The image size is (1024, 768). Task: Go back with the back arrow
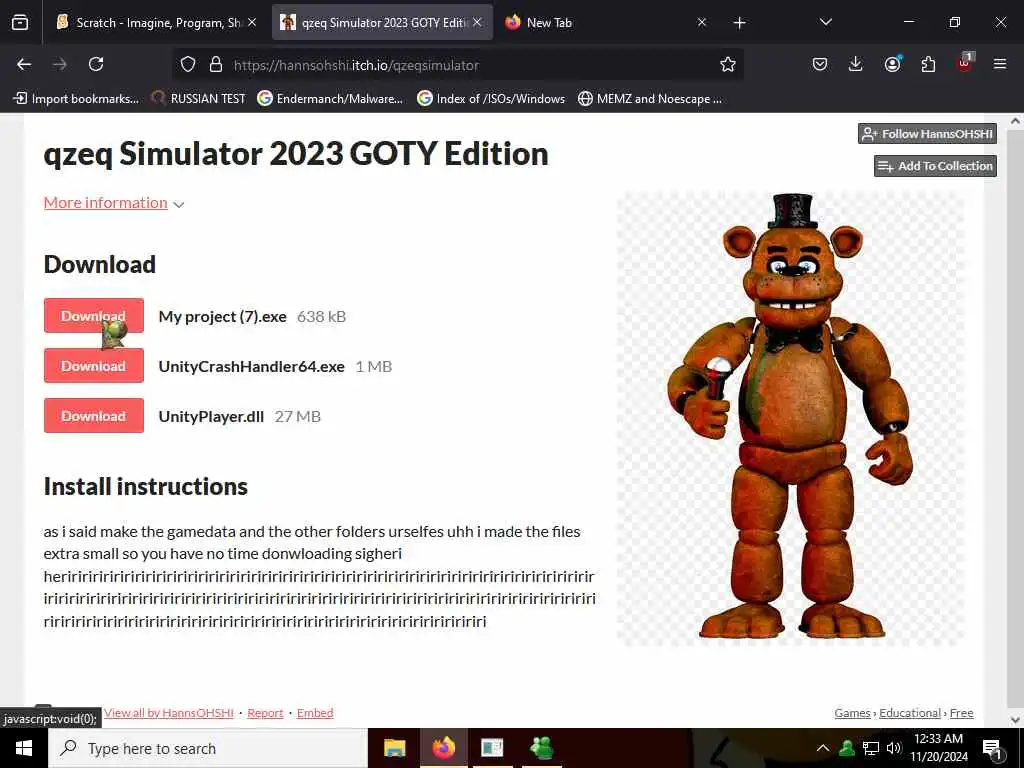click(24, 64)
